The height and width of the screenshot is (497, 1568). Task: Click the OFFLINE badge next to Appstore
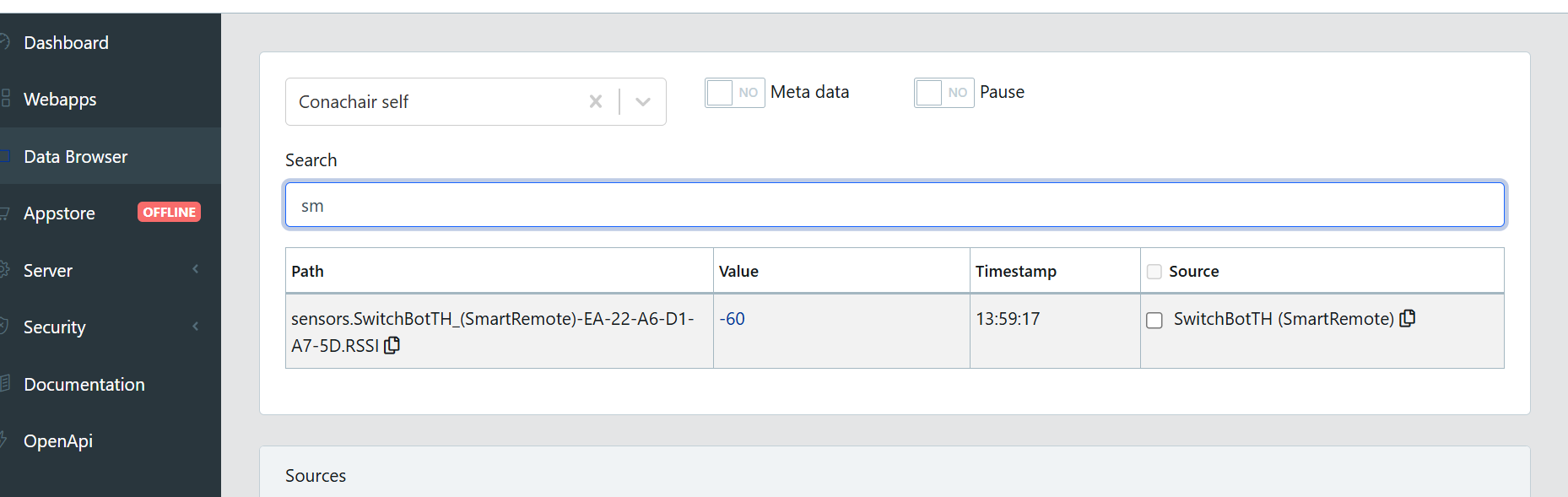pos(169,213)
